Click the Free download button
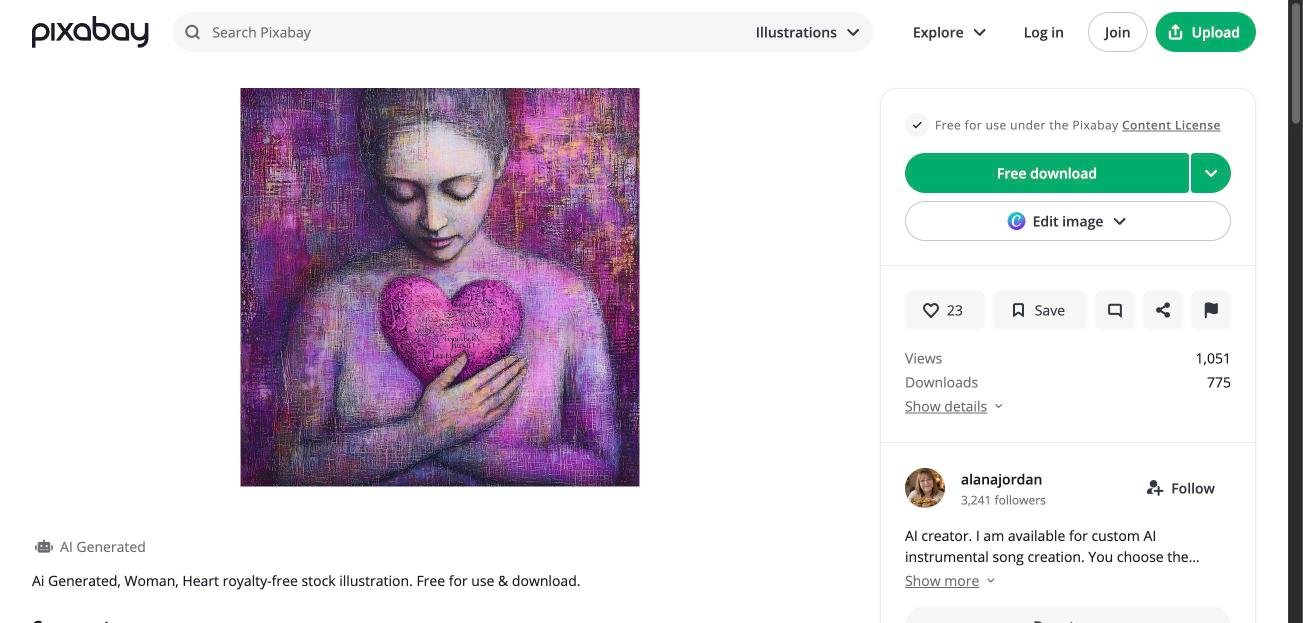 pyautogui.click(x=1046, y=172)
